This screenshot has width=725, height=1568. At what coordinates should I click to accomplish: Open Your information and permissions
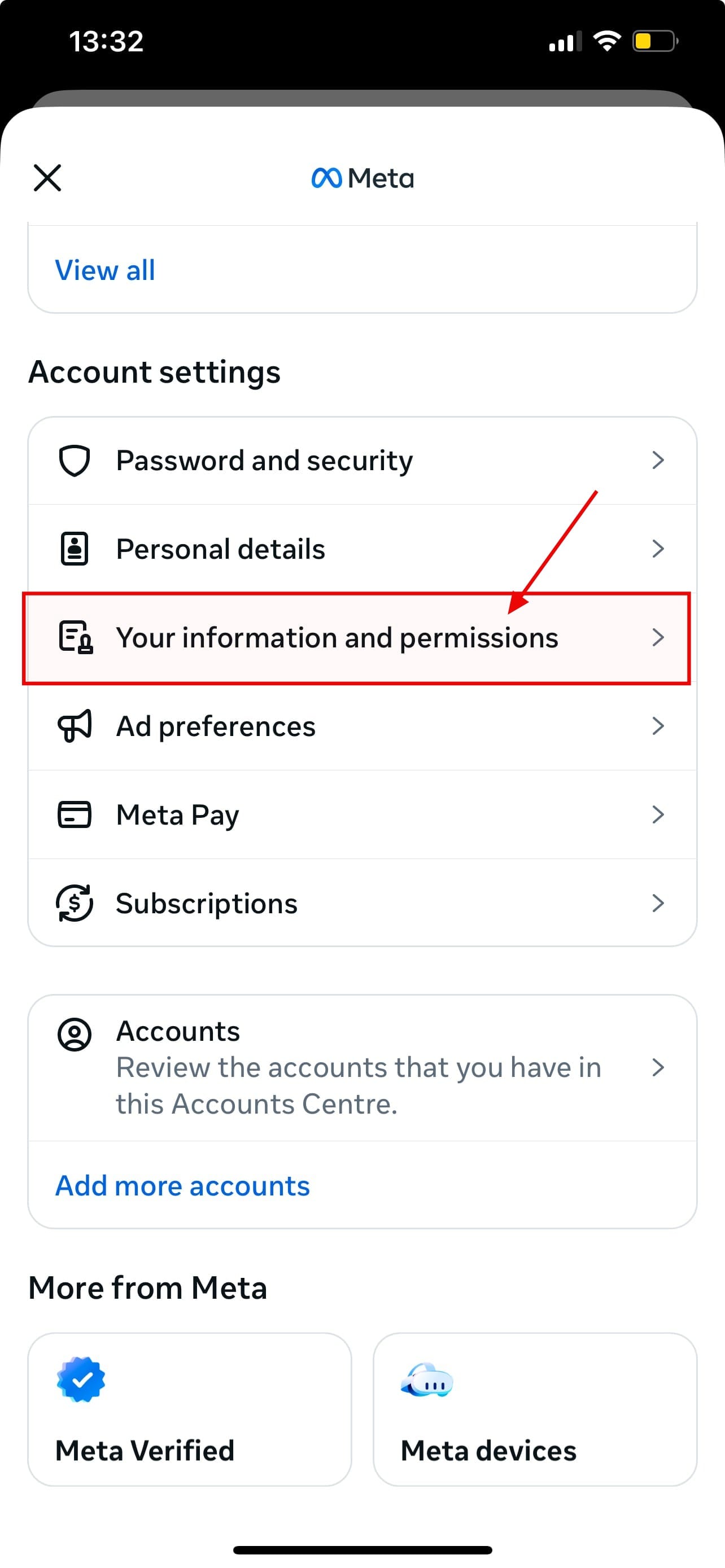click(x=337, y=638)
